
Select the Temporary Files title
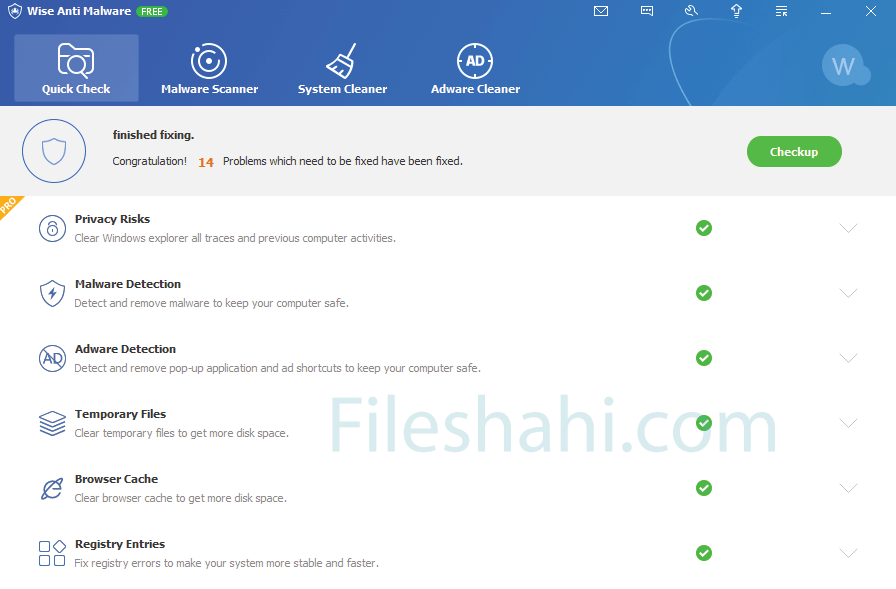120,414
